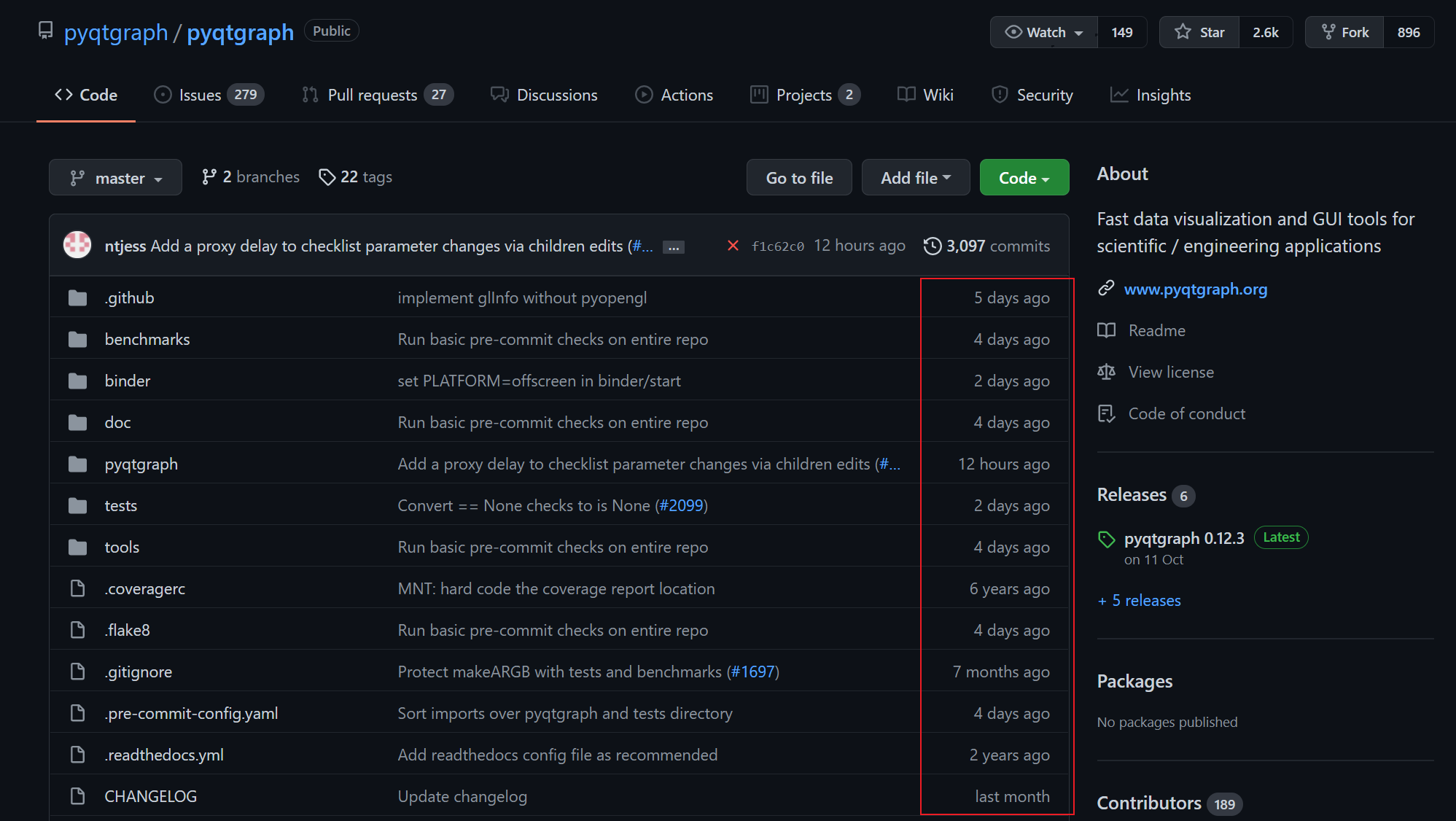Image resolution: width=1456 pixels, height=821 pixels.
Task: Open the master branch dropdown
Action: point(115,178)
